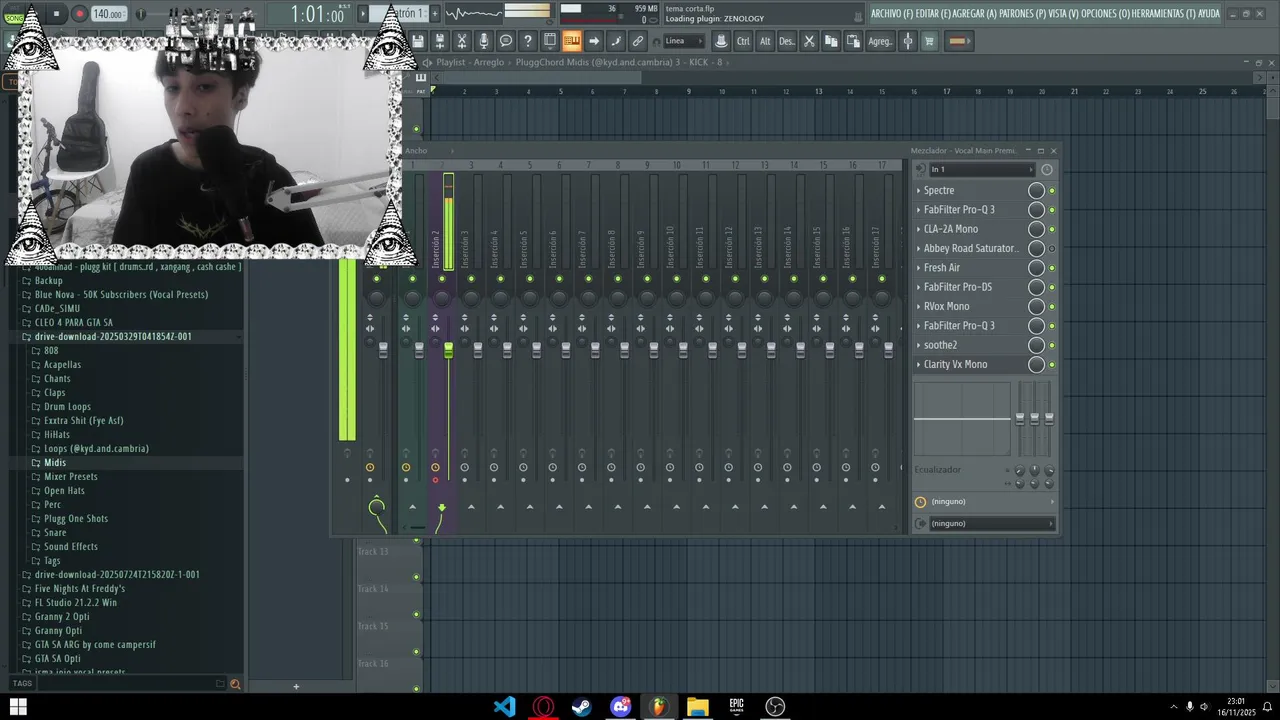Enable the Abbey Road Saturator slot LED
1280x720 pixels.
(x=1052, y=248)
